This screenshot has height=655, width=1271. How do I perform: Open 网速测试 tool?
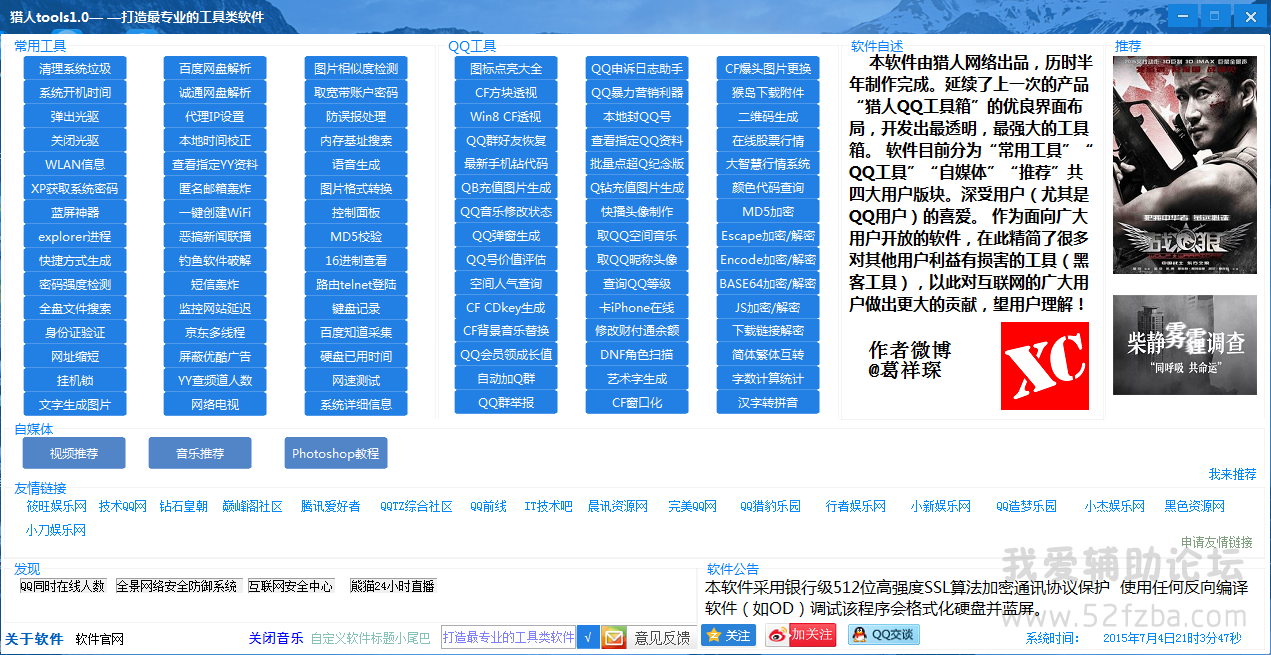pos(356,381)
